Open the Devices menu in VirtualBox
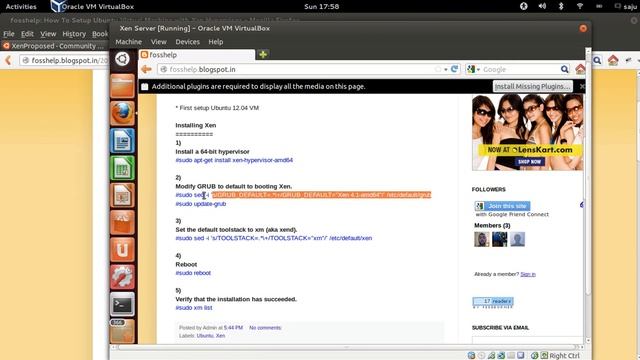 point(187,42)
